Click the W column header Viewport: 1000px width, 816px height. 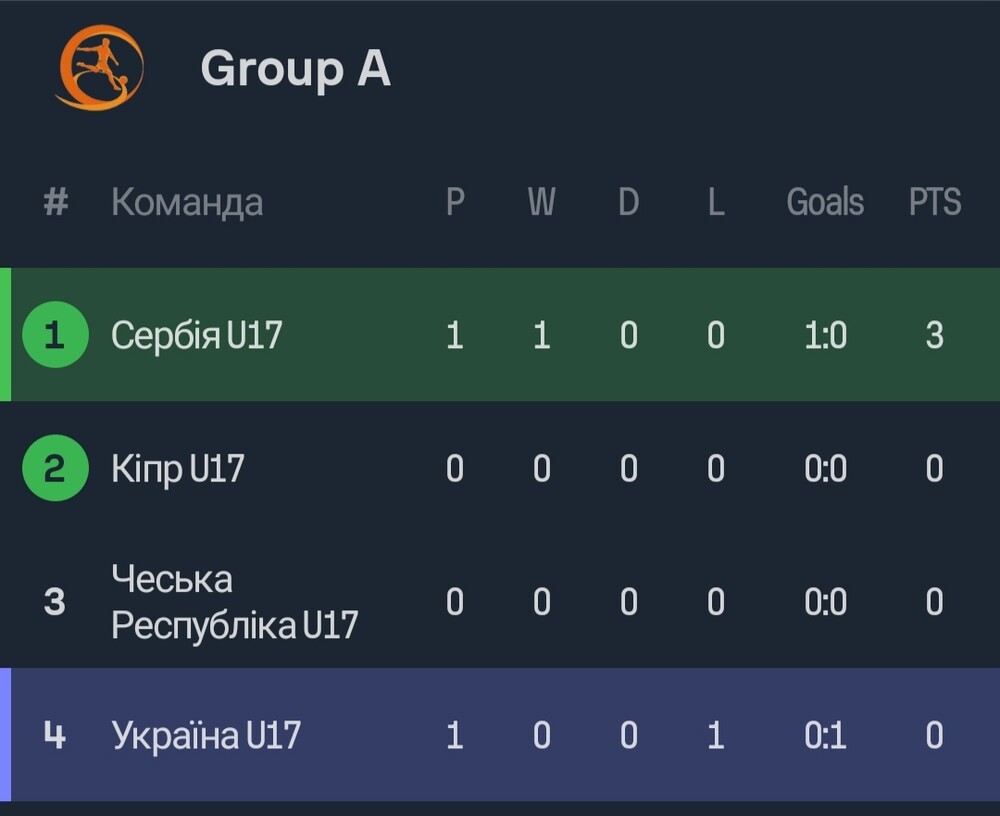[x=541, y=202]
